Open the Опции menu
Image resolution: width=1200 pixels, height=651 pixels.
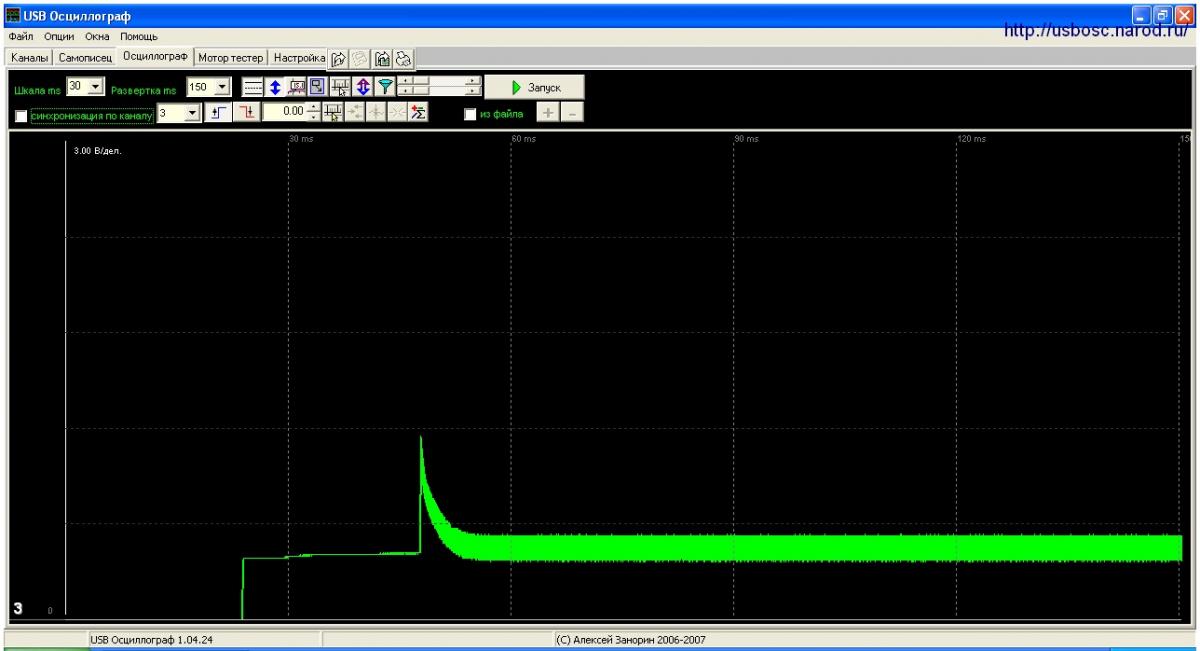click(59, 37)
